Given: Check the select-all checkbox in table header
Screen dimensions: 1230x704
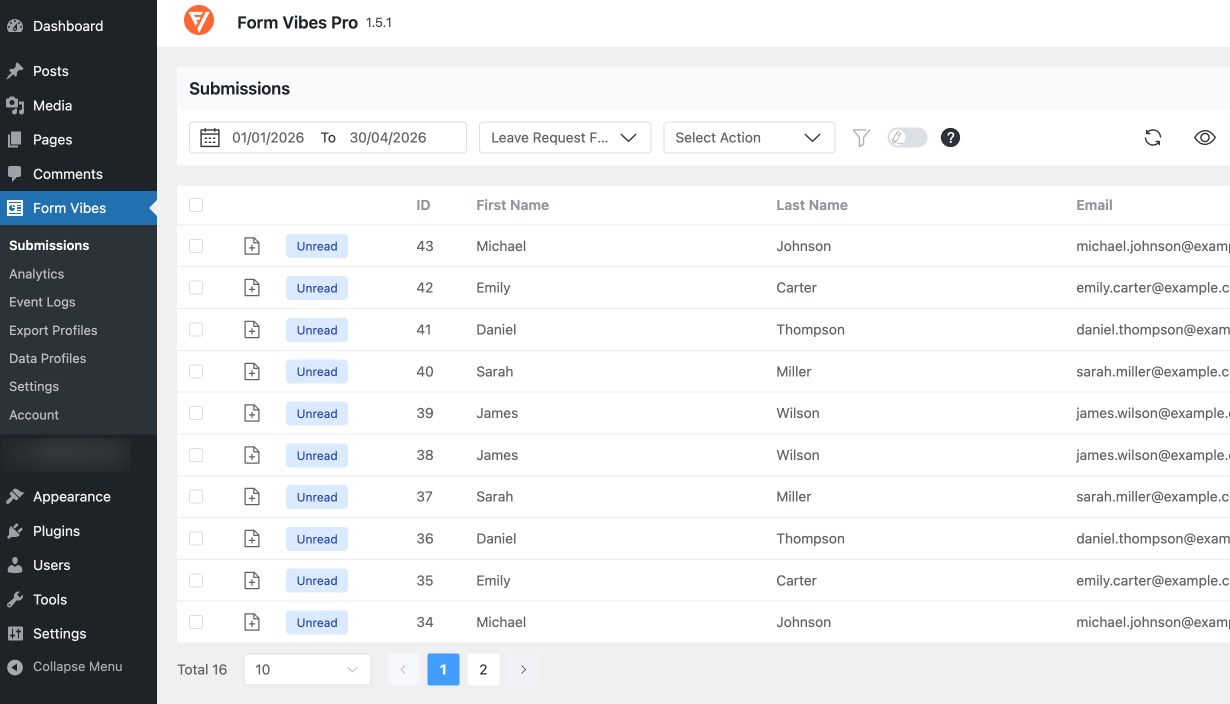Looking at the screenshot, I should 196,205.
